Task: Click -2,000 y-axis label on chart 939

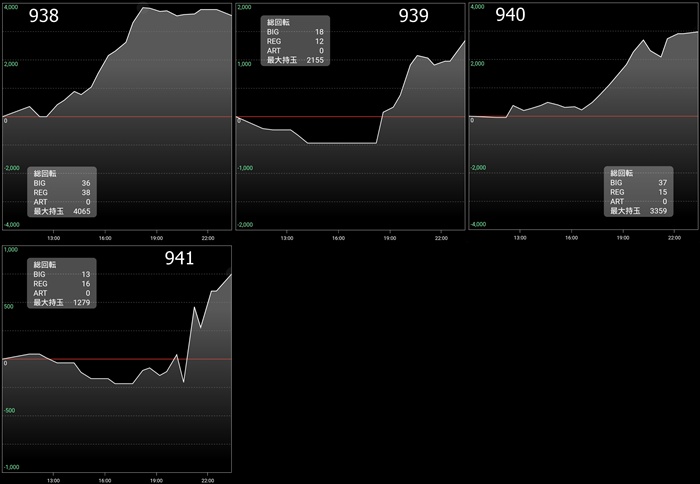Action: [x=245, y=225]
